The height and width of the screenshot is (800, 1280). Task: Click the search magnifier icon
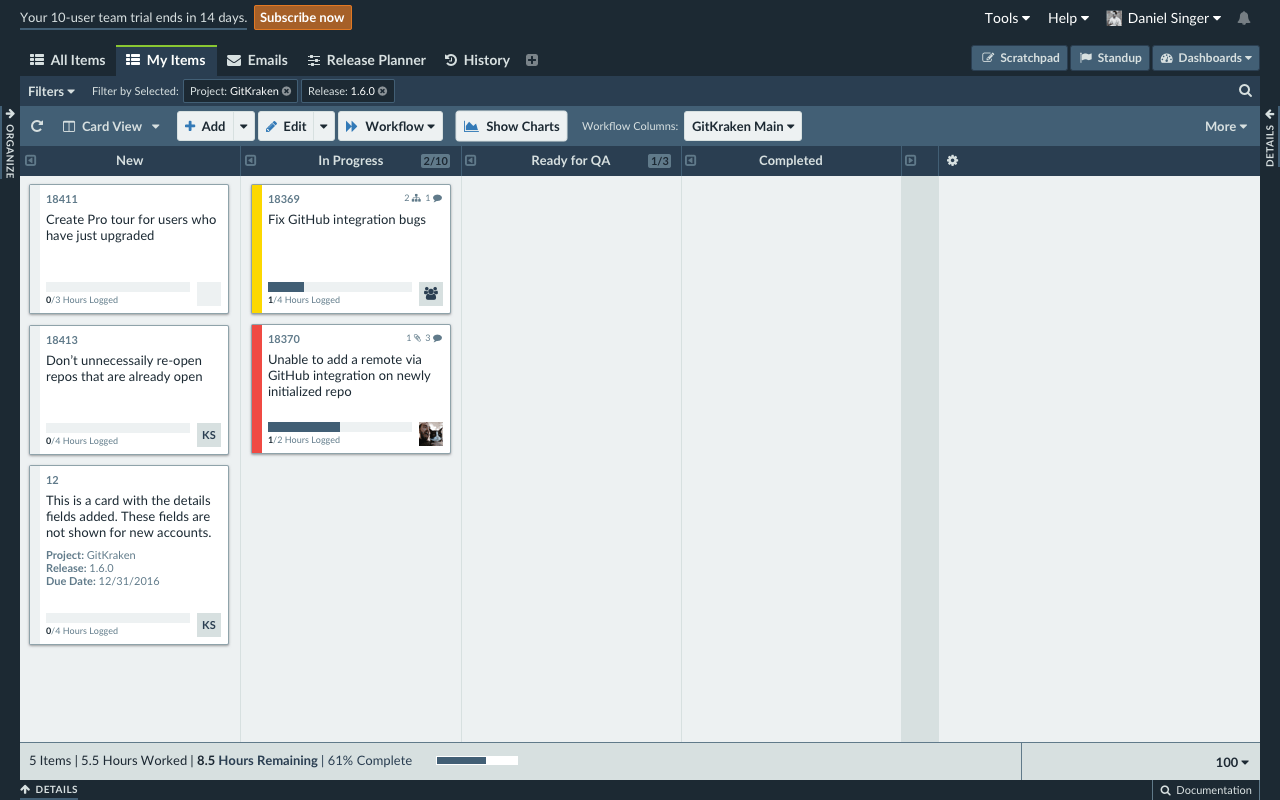click(1245, 91)
